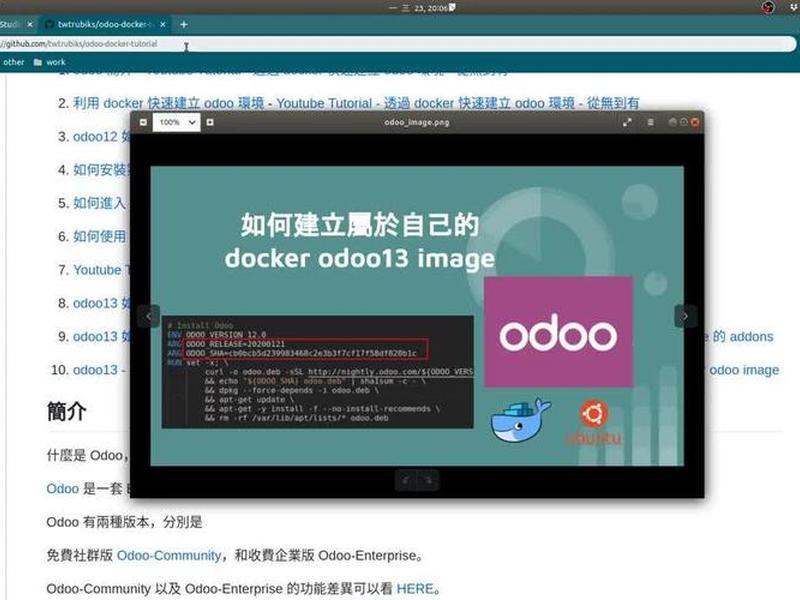This screenshot has width=800, height=600.
Task: Switch to twtrubiks/odoo-docker browser tab
Action: point(106,24)
